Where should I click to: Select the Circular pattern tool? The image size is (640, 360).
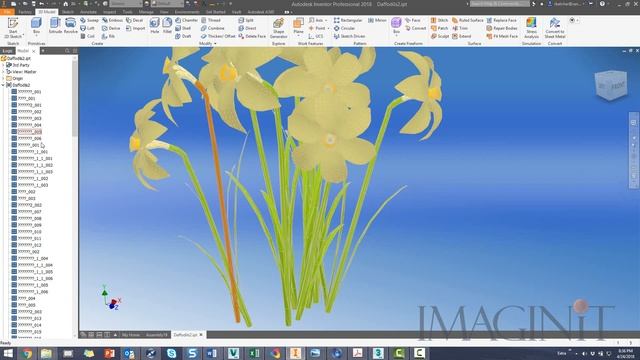point(344,28)
